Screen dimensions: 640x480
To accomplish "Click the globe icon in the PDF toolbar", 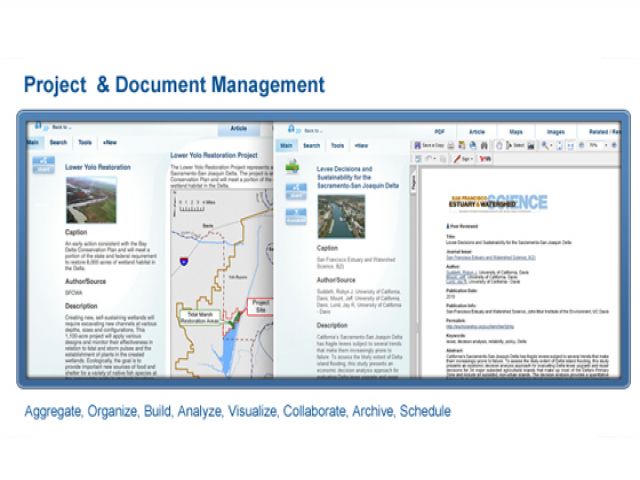I will click(473, 145).
